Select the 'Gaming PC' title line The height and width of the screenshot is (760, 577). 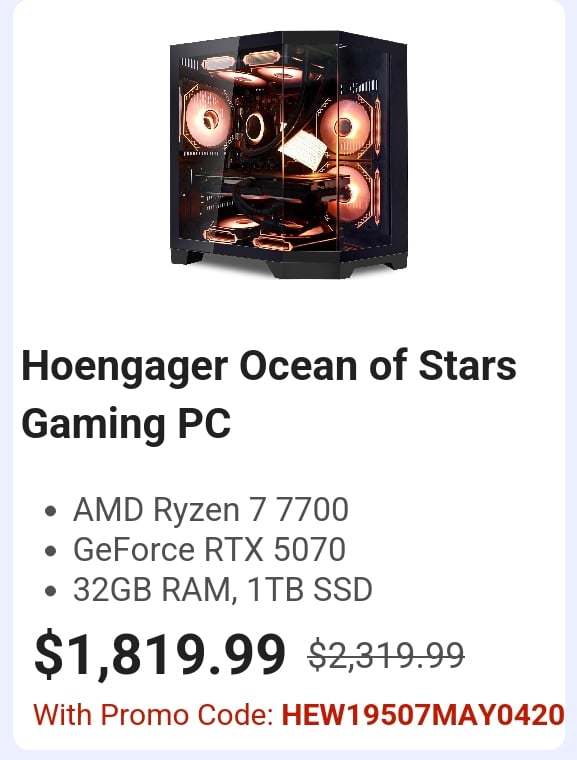[x=126, y=423]
